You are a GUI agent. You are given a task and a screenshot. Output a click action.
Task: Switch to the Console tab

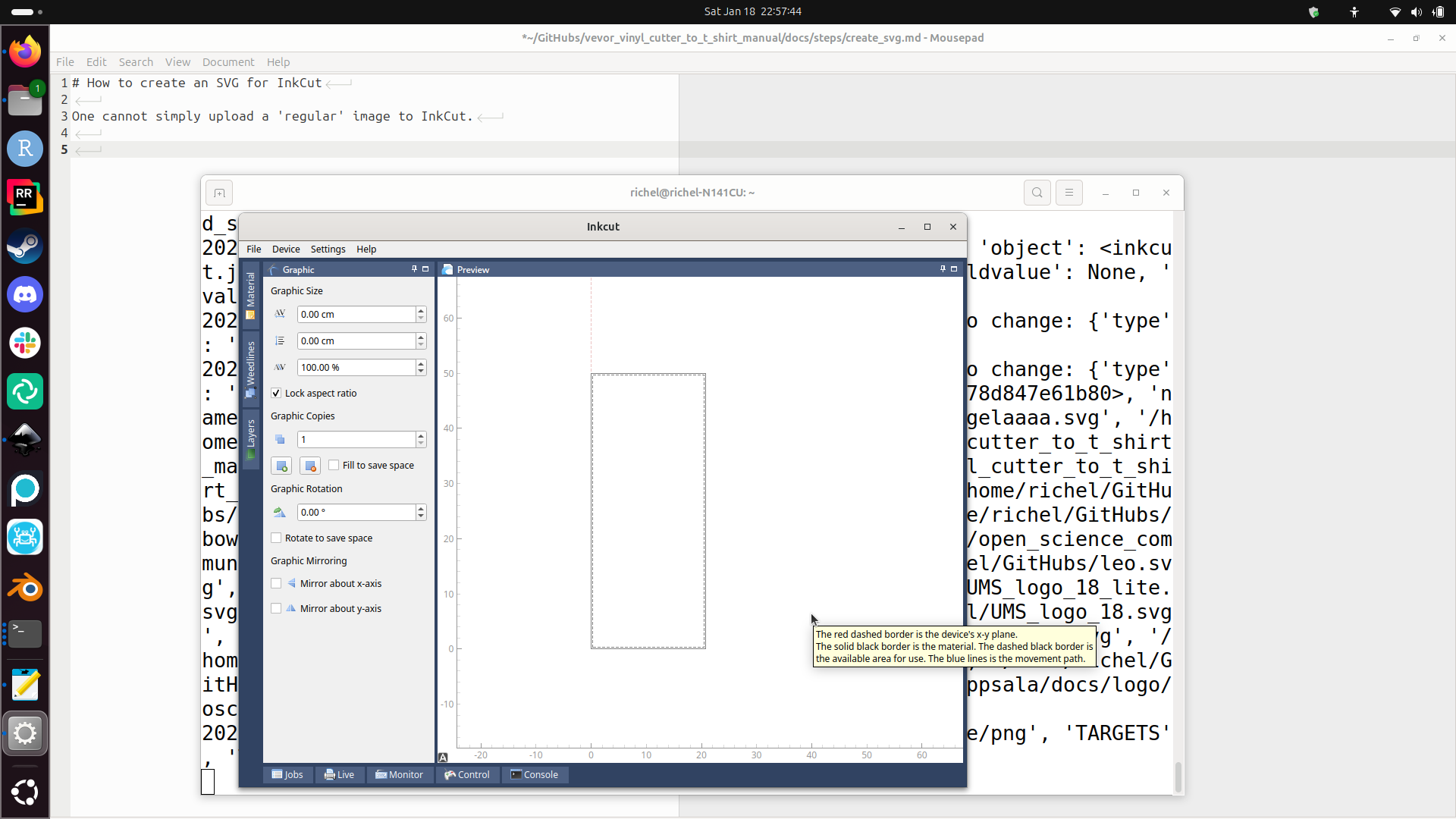[x=534, y=774]
